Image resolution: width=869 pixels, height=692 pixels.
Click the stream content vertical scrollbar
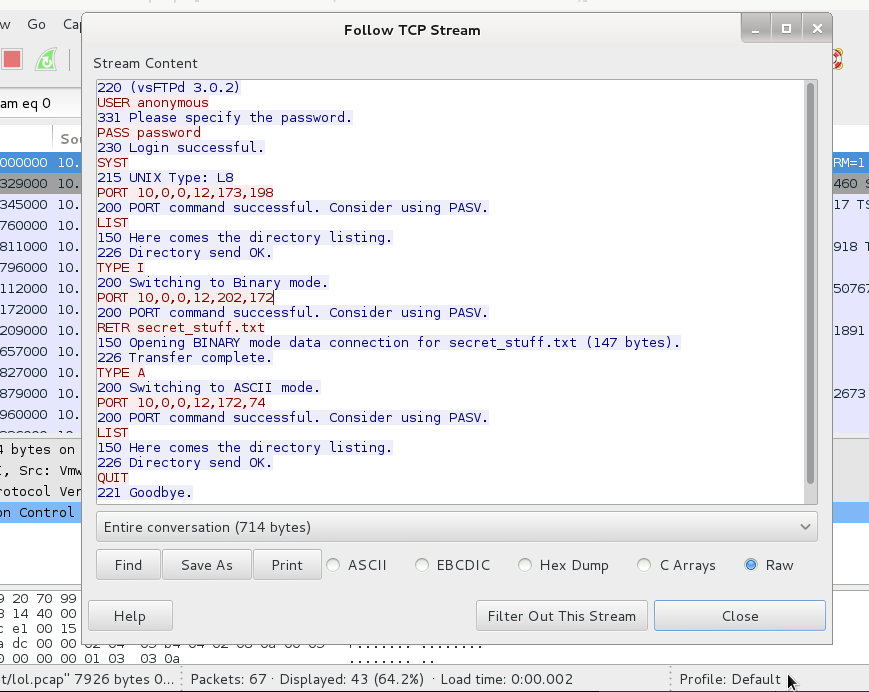810,280
